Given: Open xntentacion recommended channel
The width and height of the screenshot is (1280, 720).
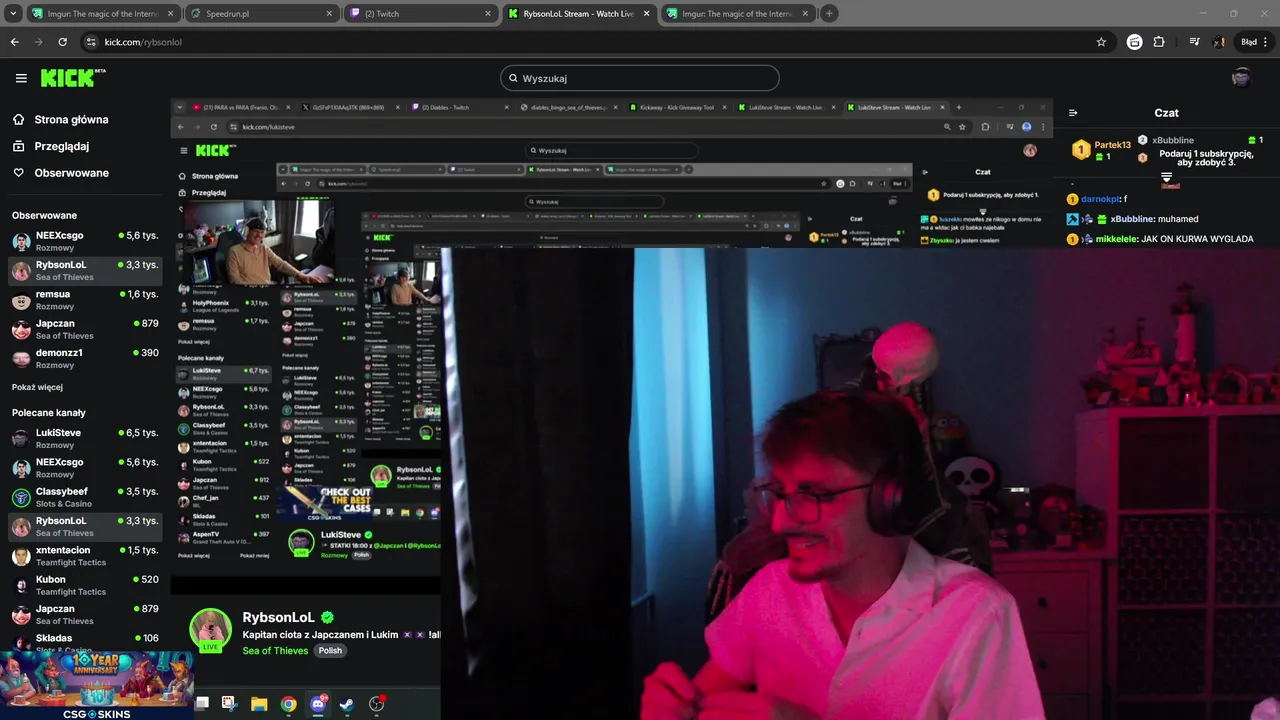Looking at the screenshot, I should click(84, 556).
